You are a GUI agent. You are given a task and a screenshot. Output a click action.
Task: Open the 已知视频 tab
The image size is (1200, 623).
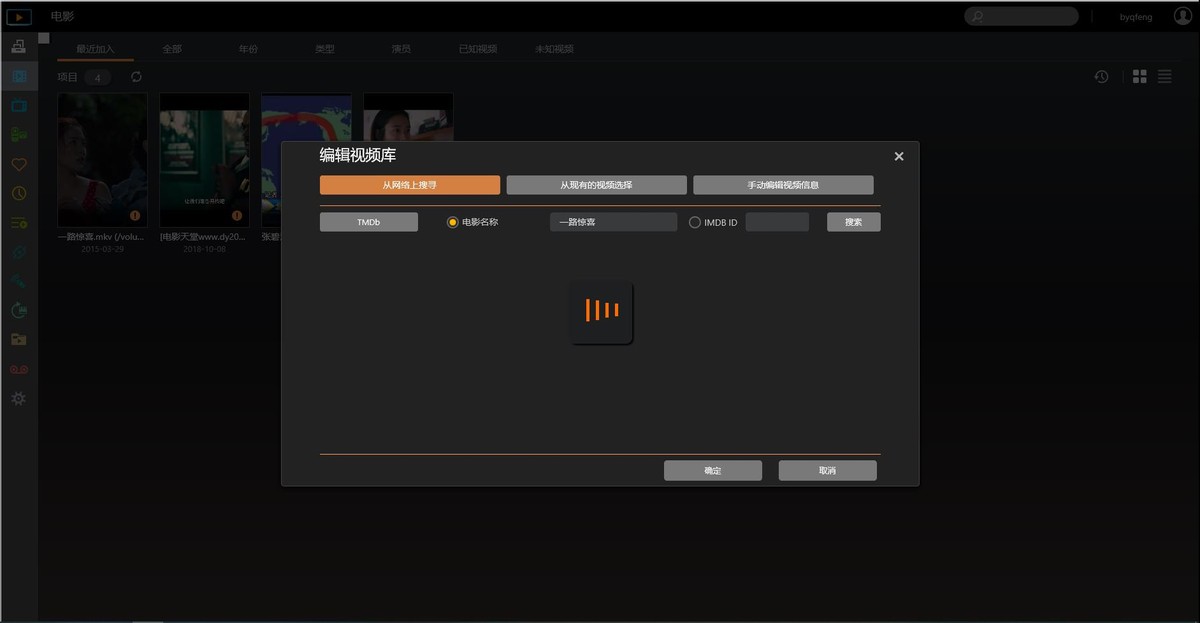[478, 49]
